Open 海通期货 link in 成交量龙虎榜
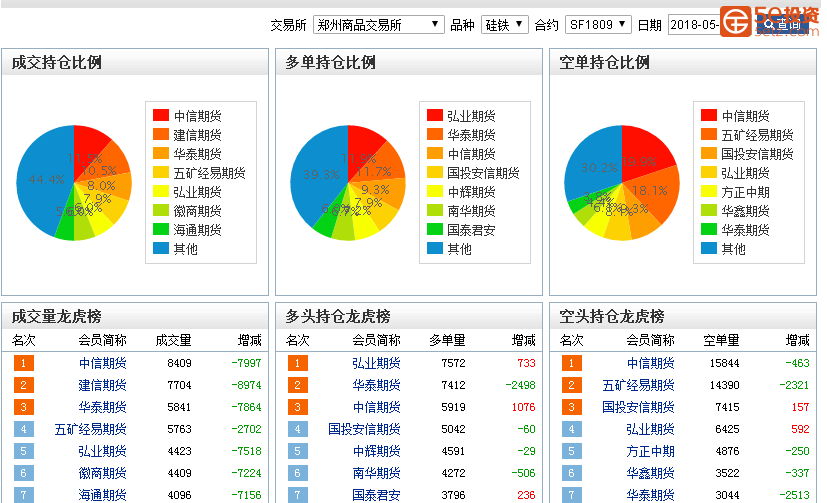This screenshot has height=503, width=827. pos(102,495)
